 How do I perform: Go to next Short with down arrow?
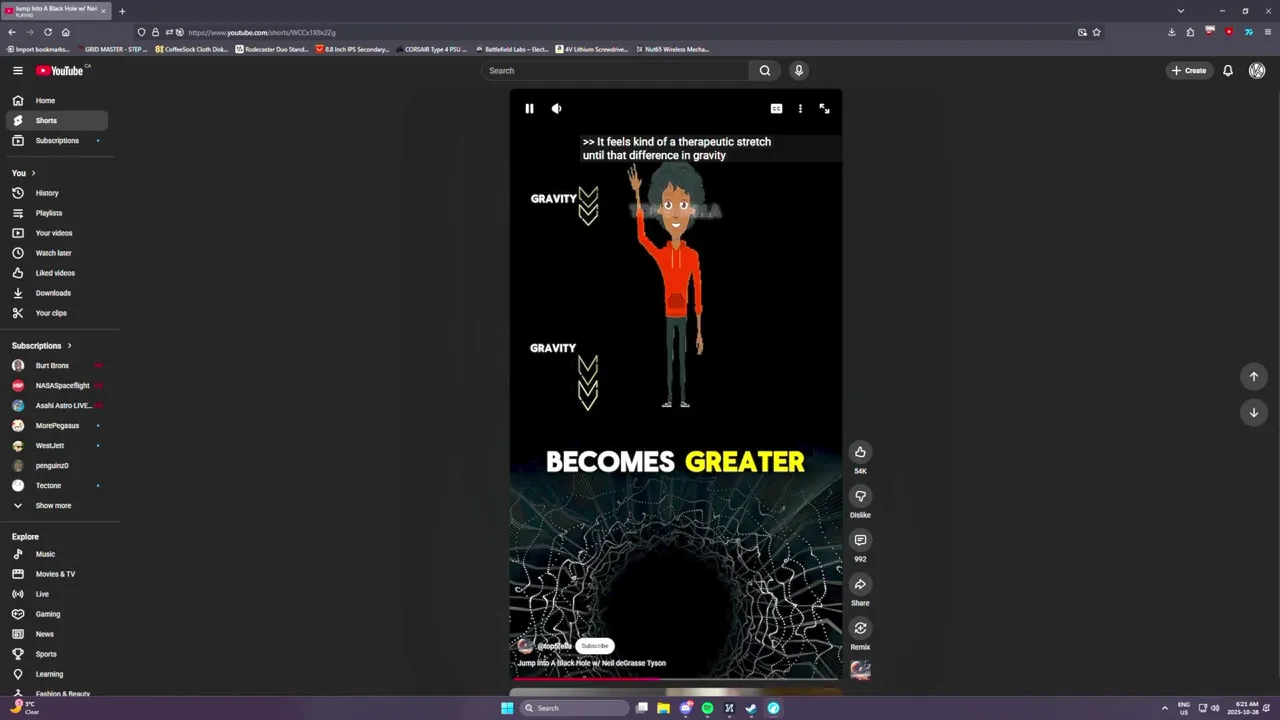point(1254,412)
